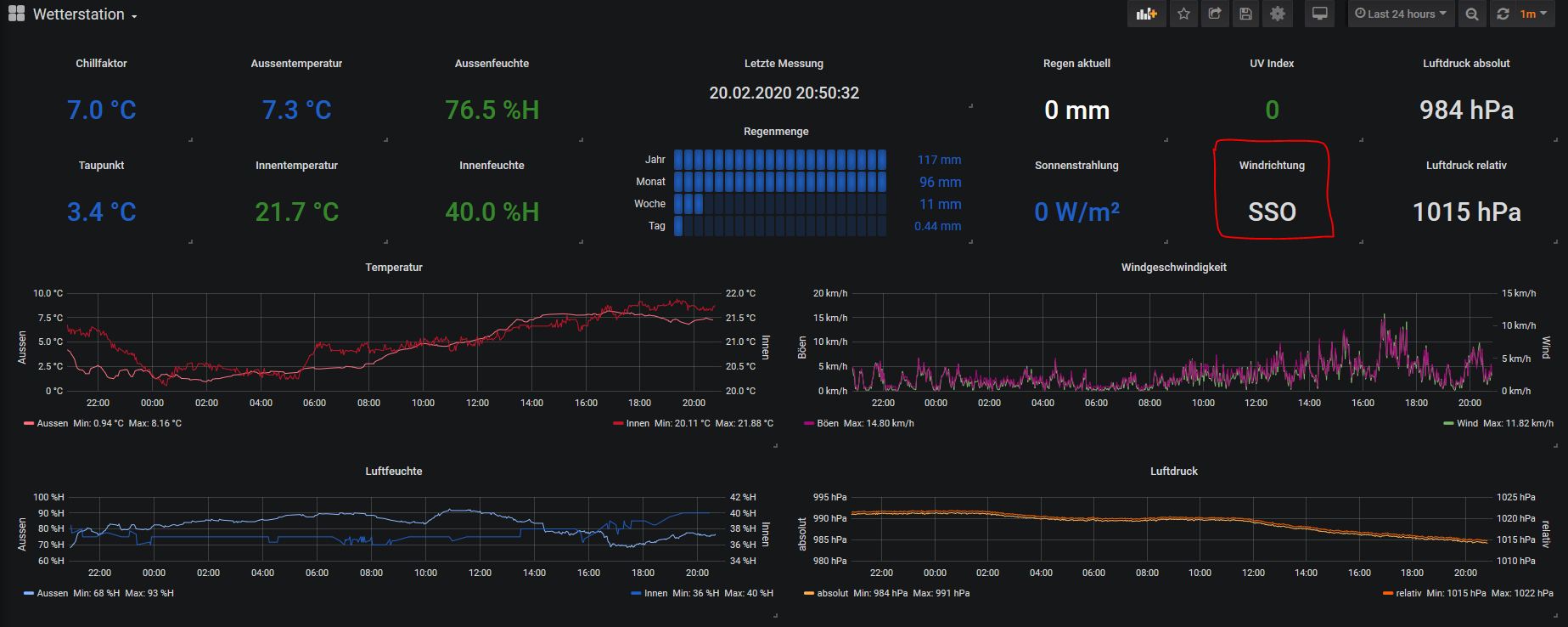Click the 117 mm yearly rain value
The image size is (1568, 627).
tap(939, 160)
